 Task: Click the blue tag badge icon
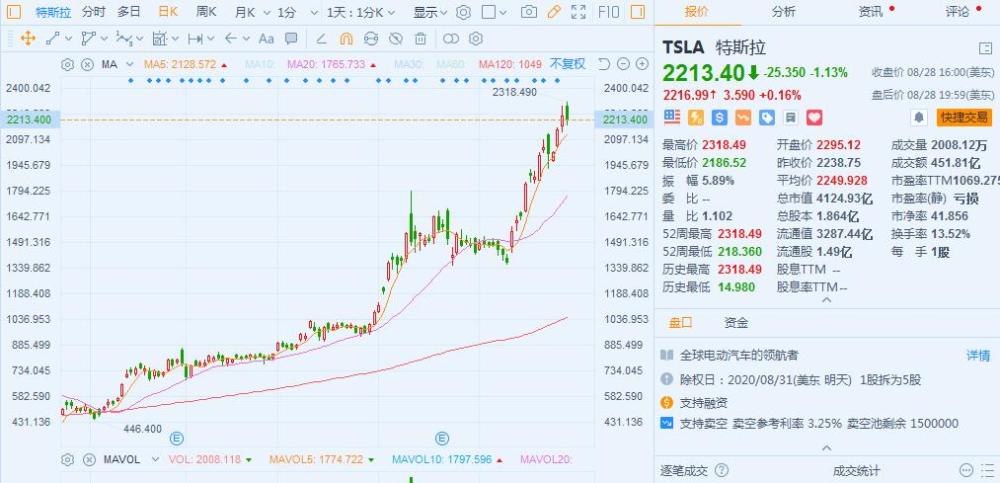tap(767, 117)
